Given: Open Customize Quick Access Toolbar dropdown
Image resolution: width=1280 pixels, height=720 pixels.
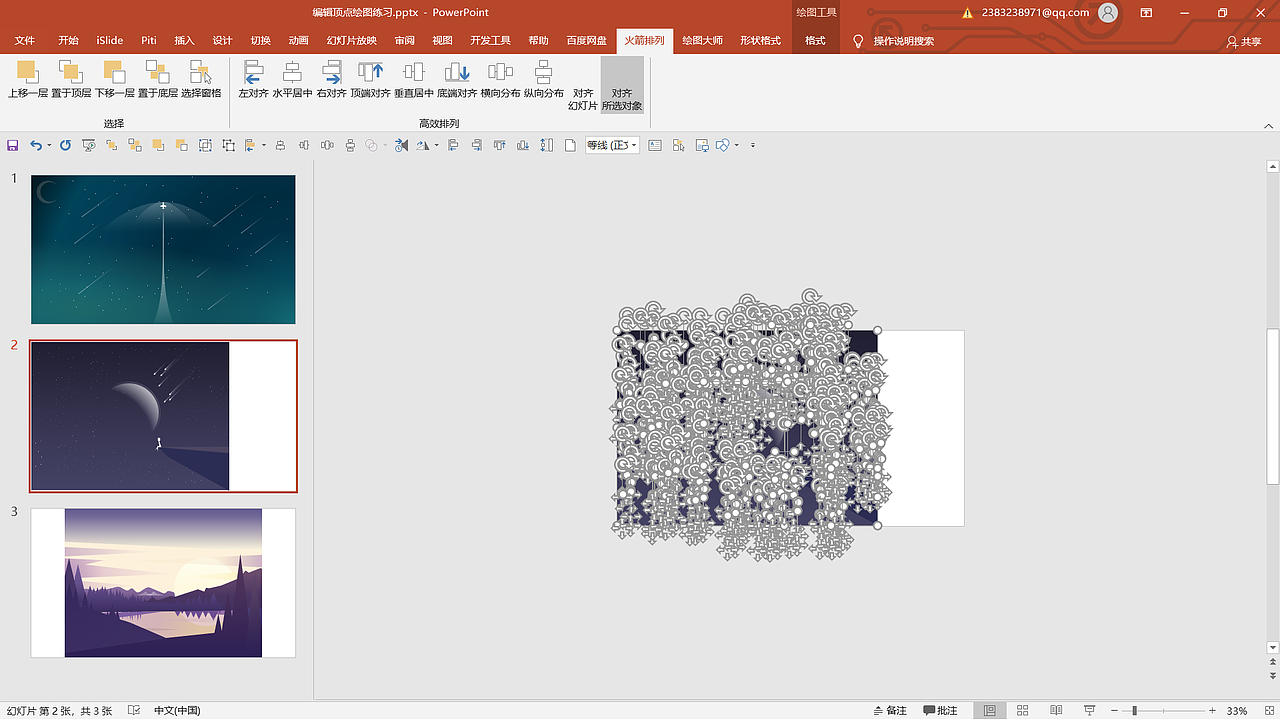Looking at the screenshot, I should (753, 145).
